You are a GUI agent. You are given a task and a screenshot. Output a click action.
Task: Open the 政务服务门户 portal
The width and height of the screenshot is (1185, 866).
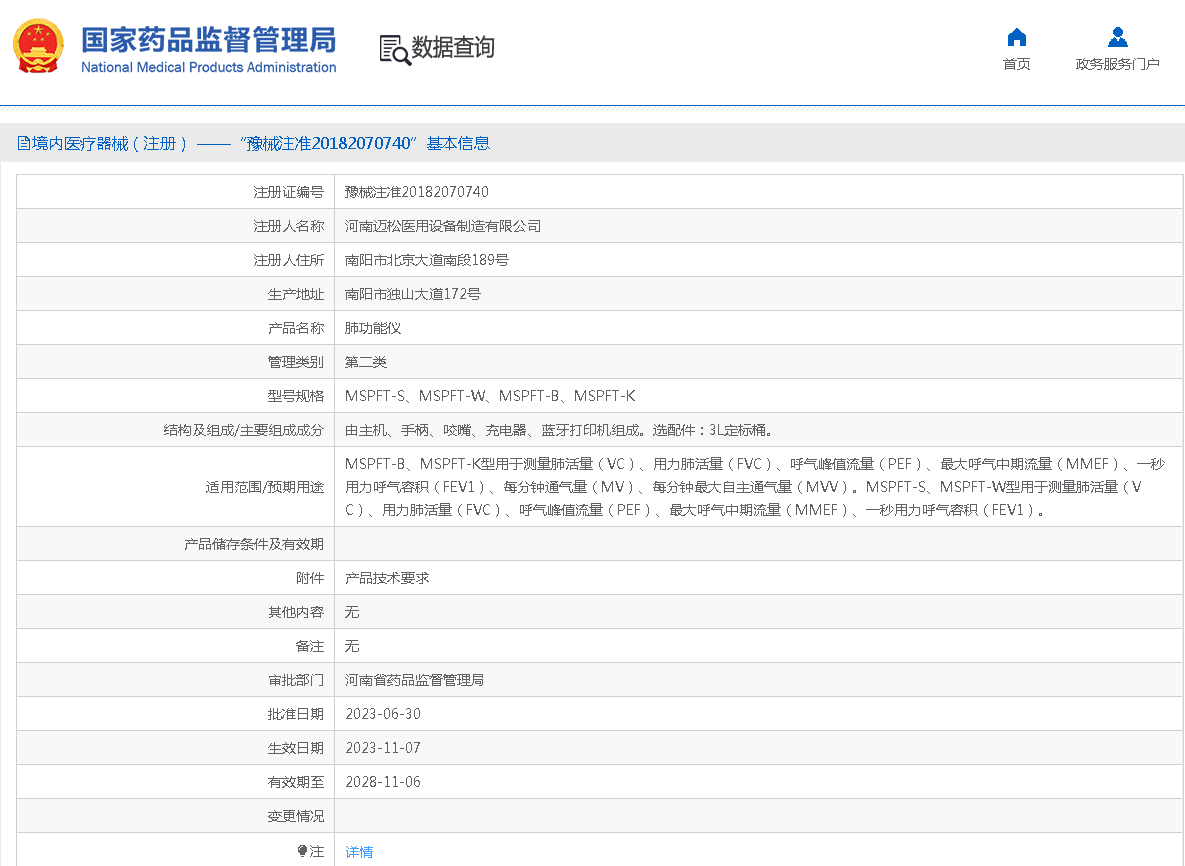pyautogui.click(x=1117, y=62)
